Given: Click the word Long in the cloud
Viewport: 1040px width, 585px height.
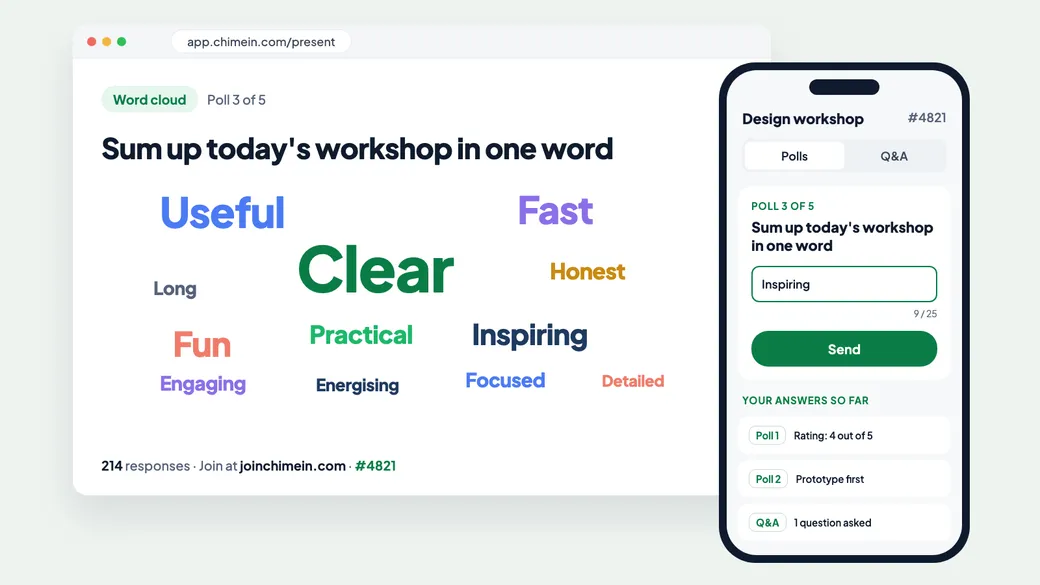Looking at the screenshot, I should pyautogui.click(x=175, y=289).
